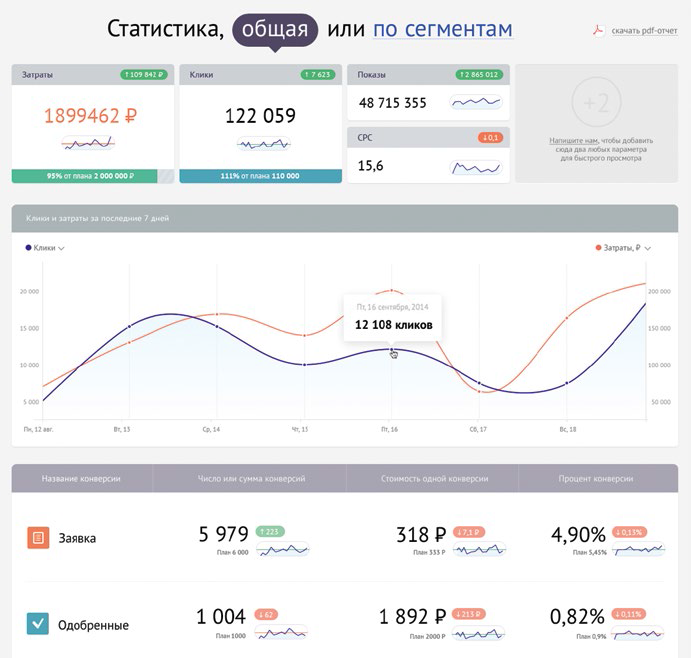Screen dimensions: 691x658
Task: Click the Пт, 16 data point on clicks line
Action: pyautogui.click(x=392, y=349)
